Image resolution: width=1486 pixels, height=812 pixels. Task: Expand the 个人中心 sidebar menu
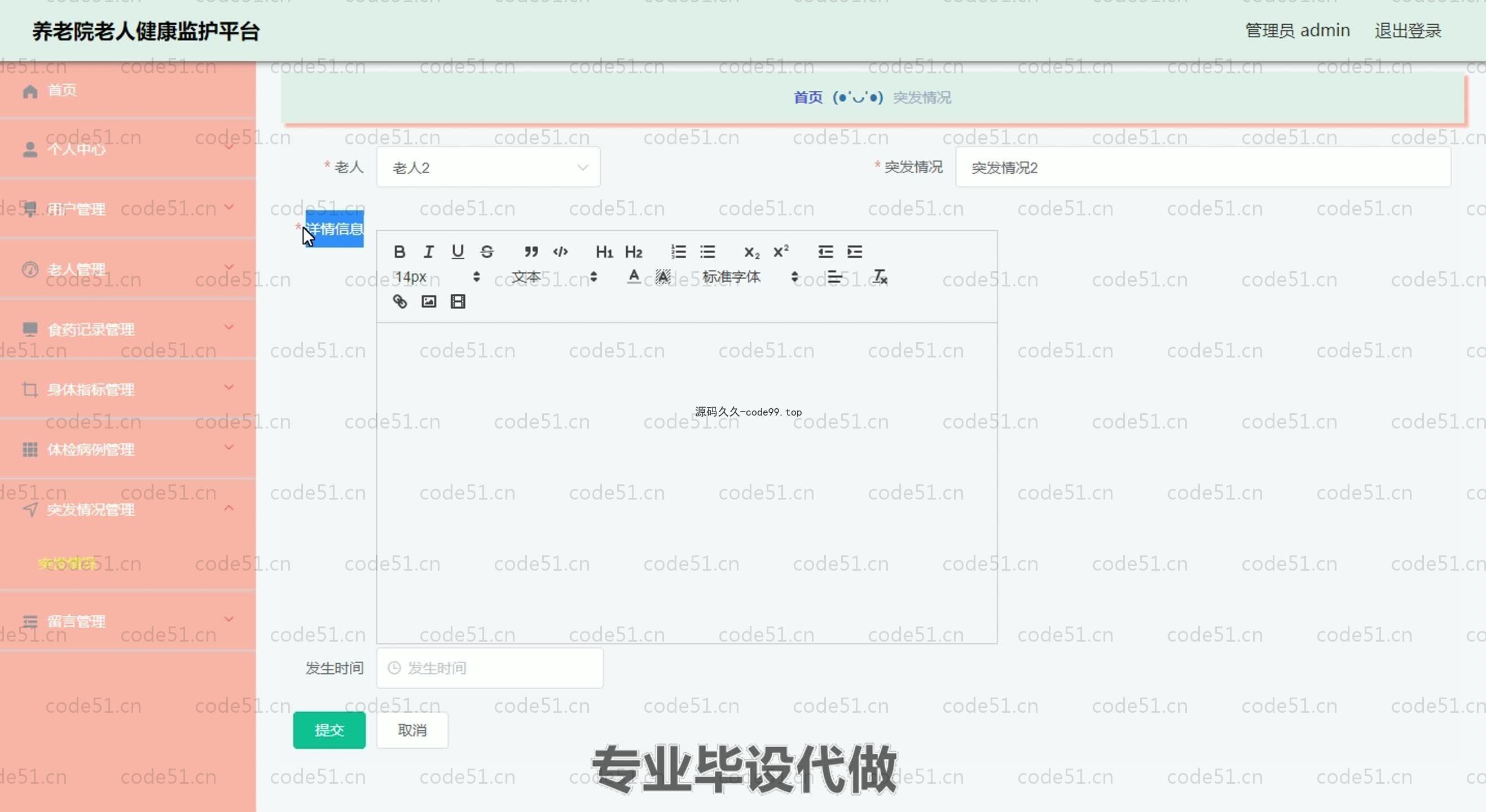pos(128,149)
